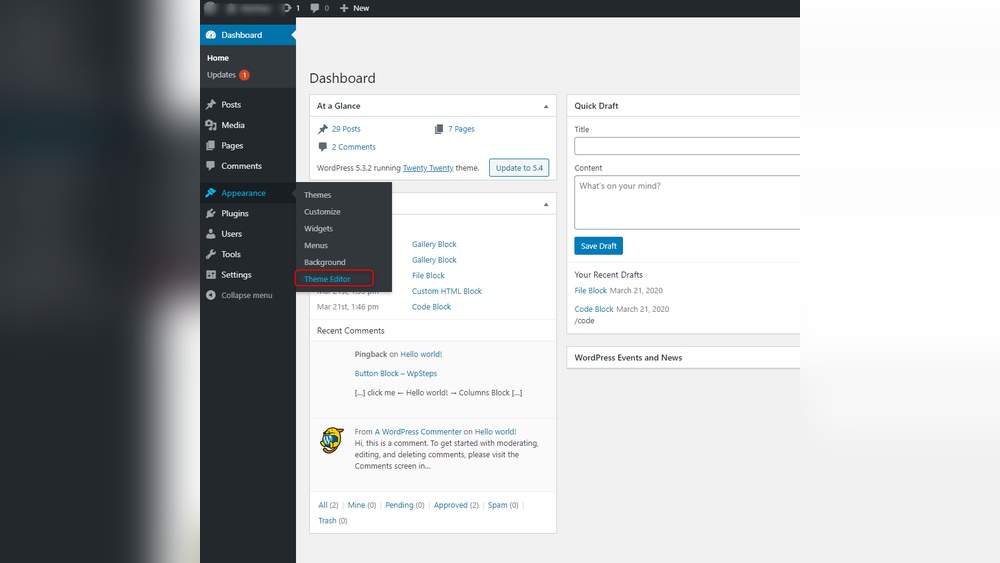Click the pages icon in At a Glance
Image resolution: width=1000 pixels, height=563 pixels.
439,129
